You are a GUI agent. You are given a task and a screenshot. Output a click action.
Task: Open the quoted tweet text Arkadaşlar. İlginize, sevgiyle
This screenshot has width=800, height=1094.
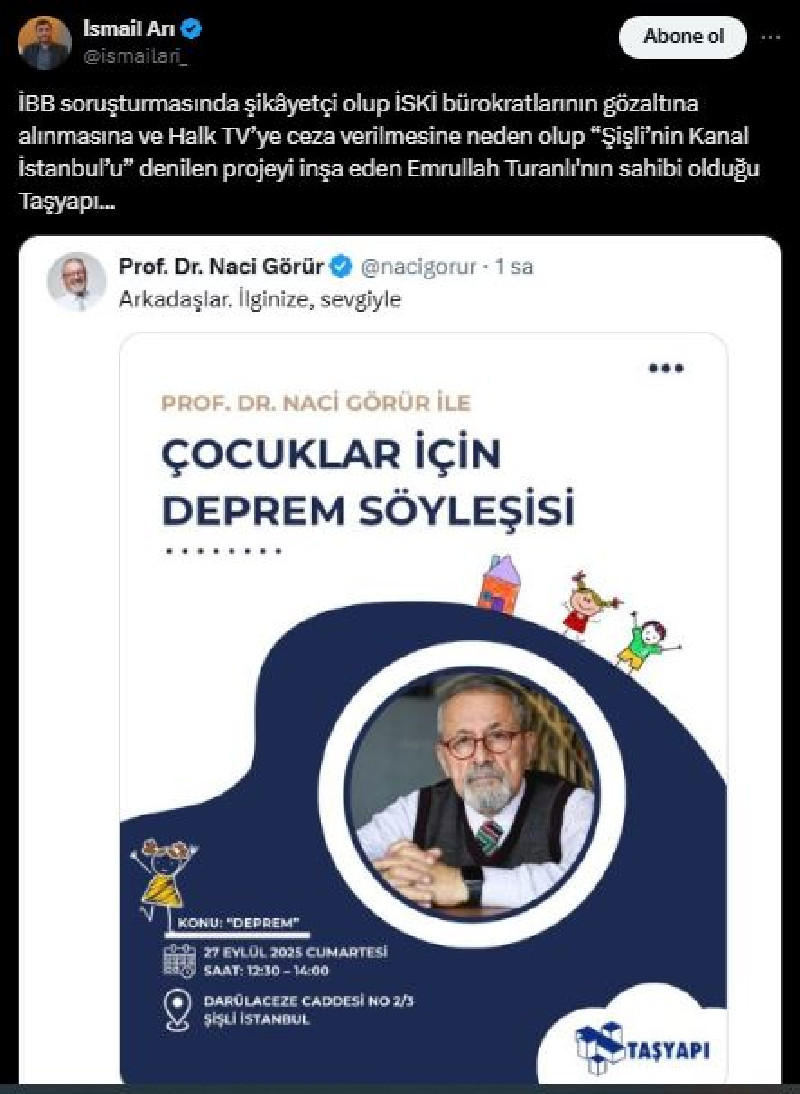coord(259,299)
